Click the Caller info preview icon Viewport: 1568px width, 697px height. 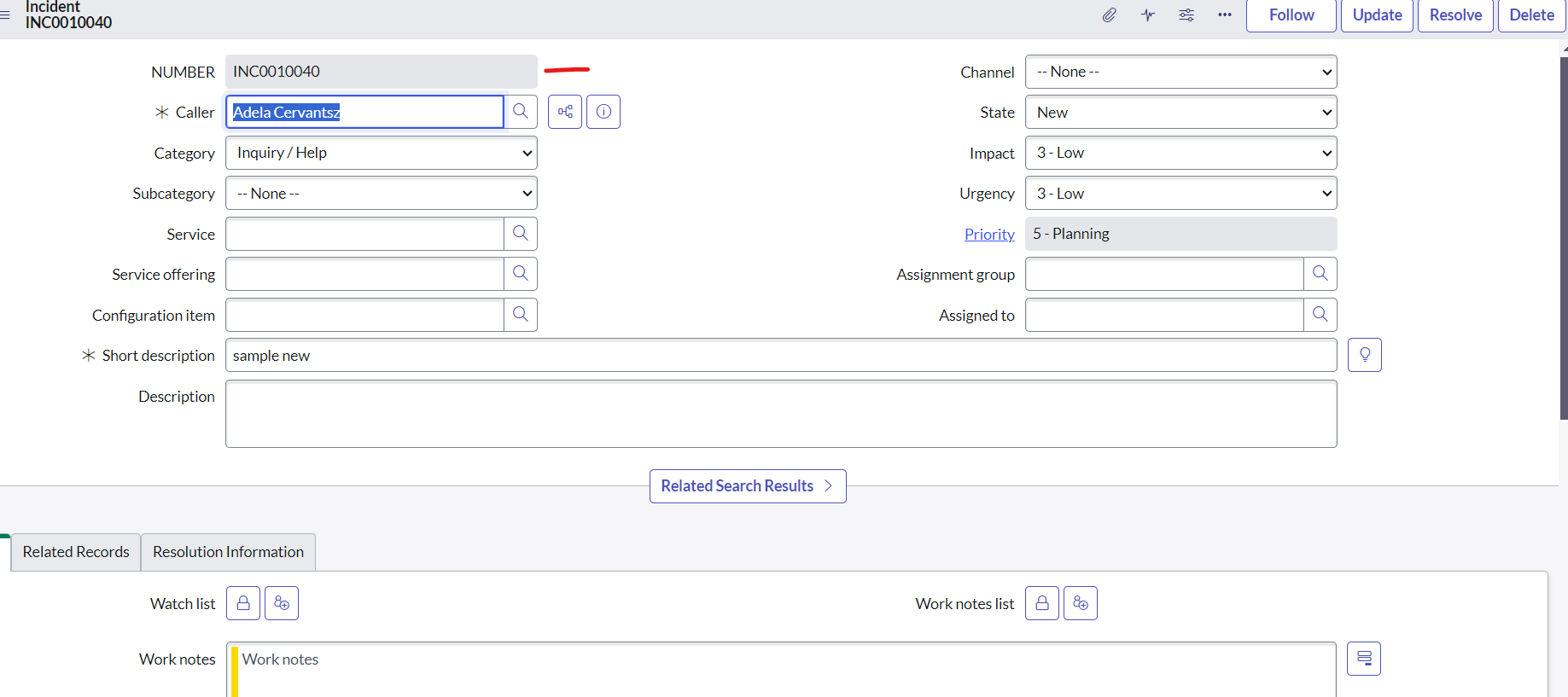point(603,112)
